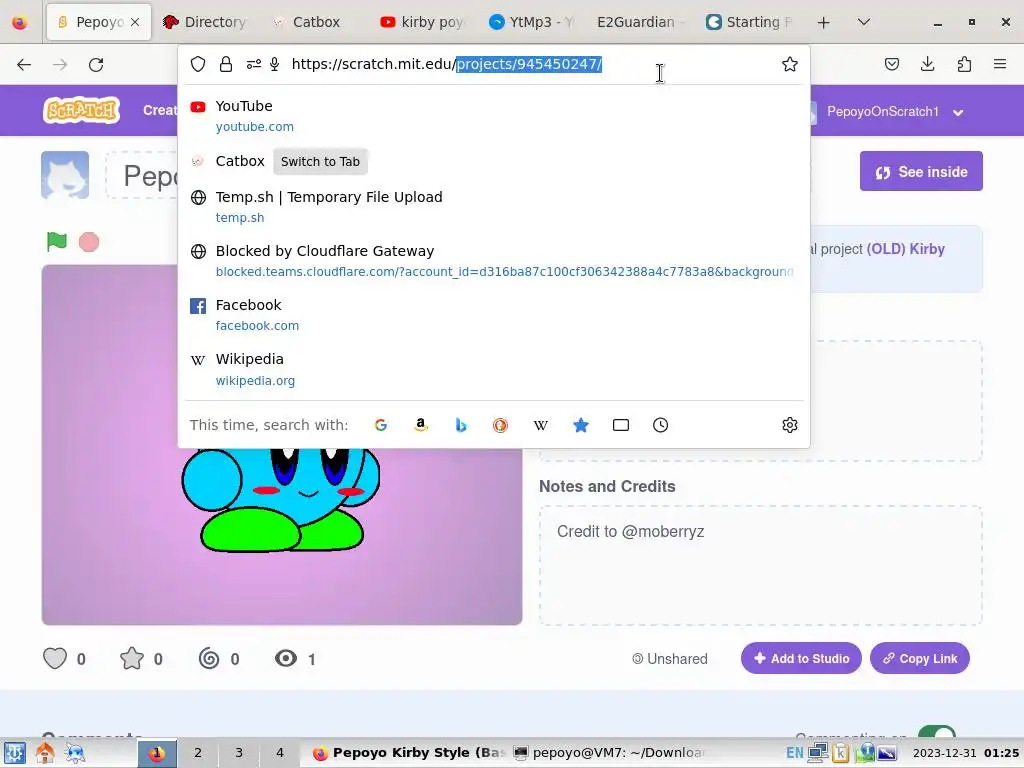Switch to workspace 2 in taskbar
The image size is (1024, 768).
198,752
